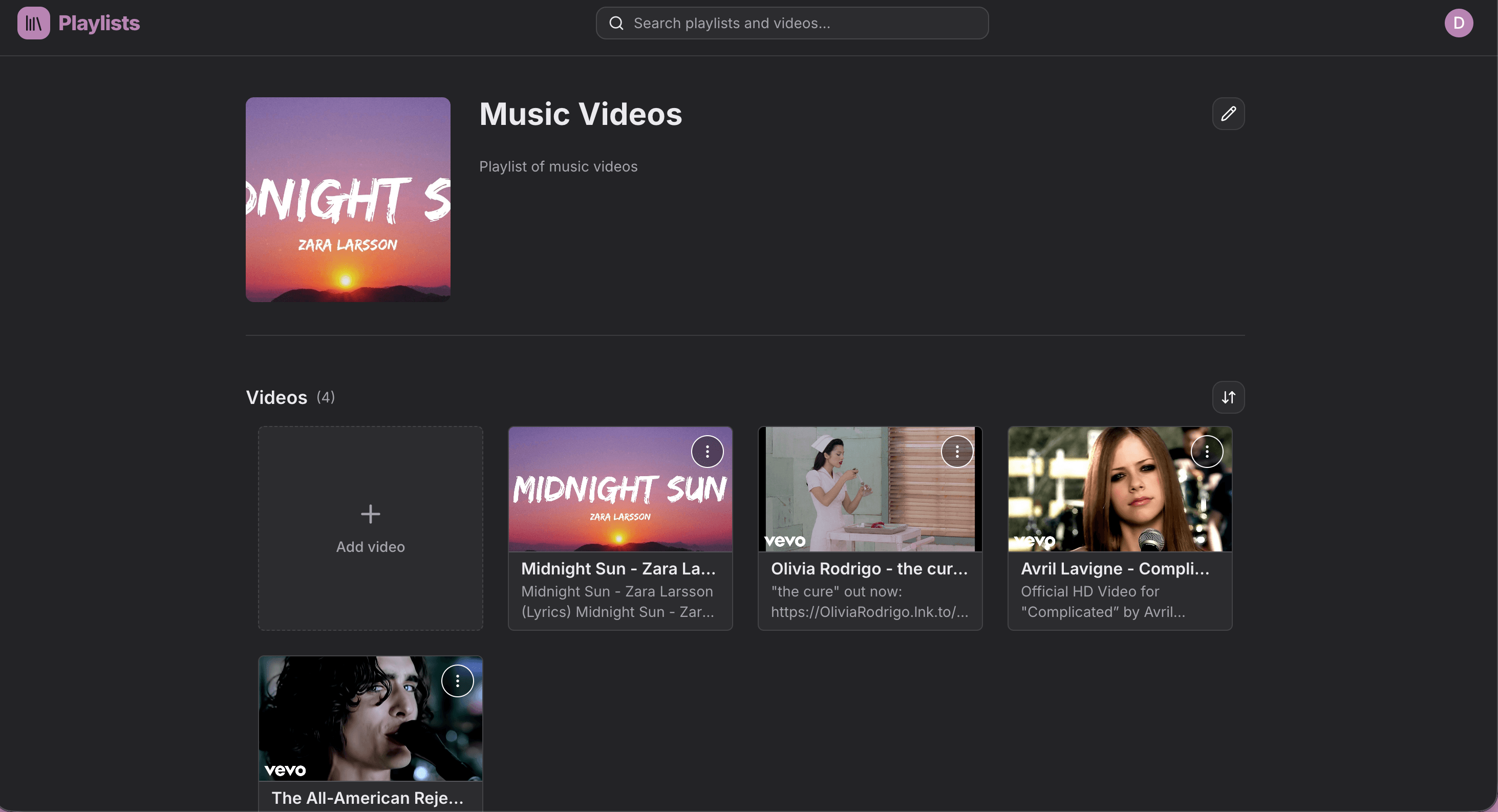Image resolution: width=1498 pixels, height=812 pixels.
Task: Open the Avril Lavigne video thumbnail
Action: [1120, 489]
